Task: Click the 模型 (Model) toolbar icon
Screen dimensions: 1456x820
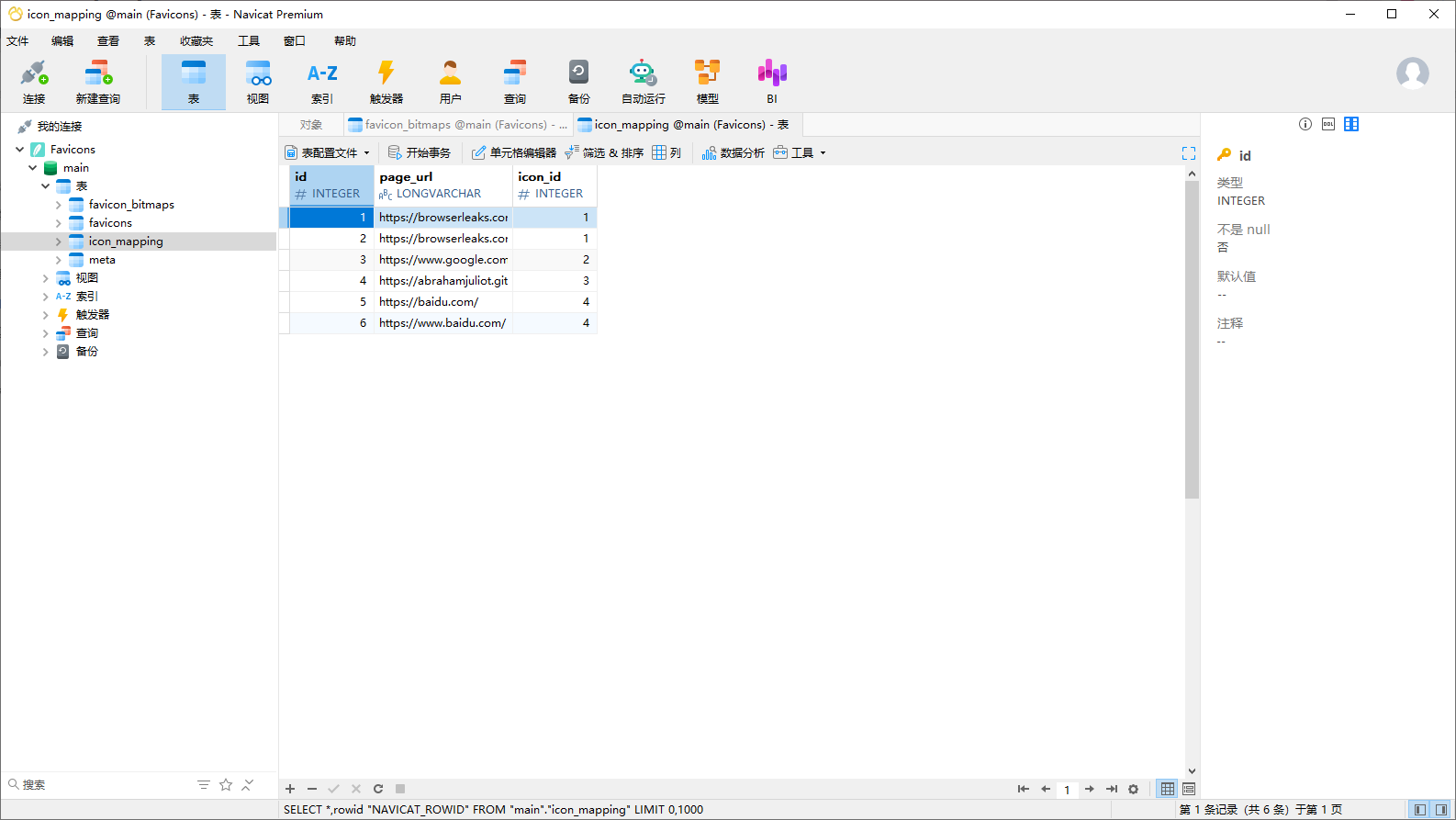Action: [x=708, y=82]
